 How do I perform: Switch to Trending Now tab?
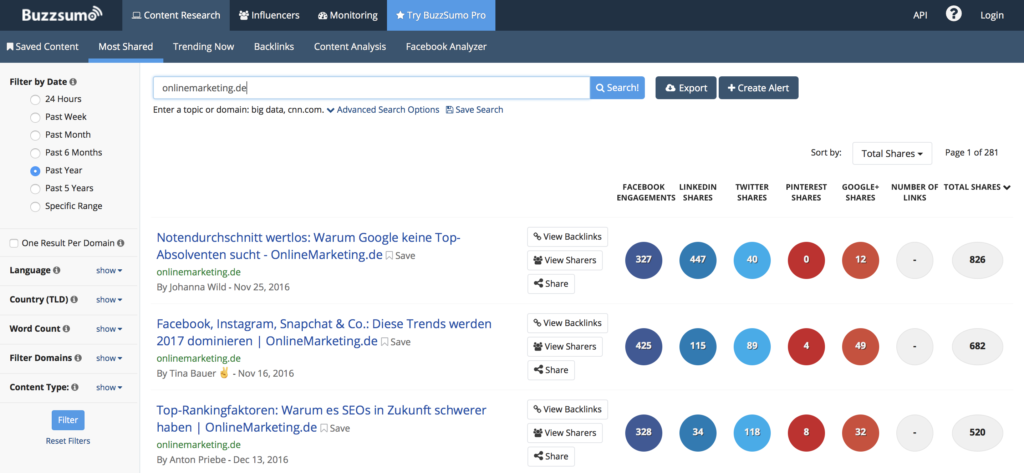pyautogui.click(x=203, y=47)
